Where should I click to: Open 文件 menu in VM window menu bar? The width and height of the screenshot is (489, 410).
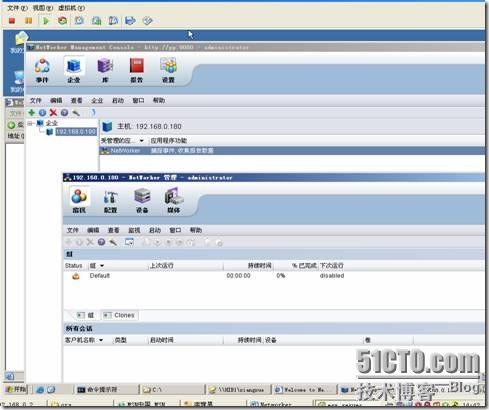coord(17,8)
